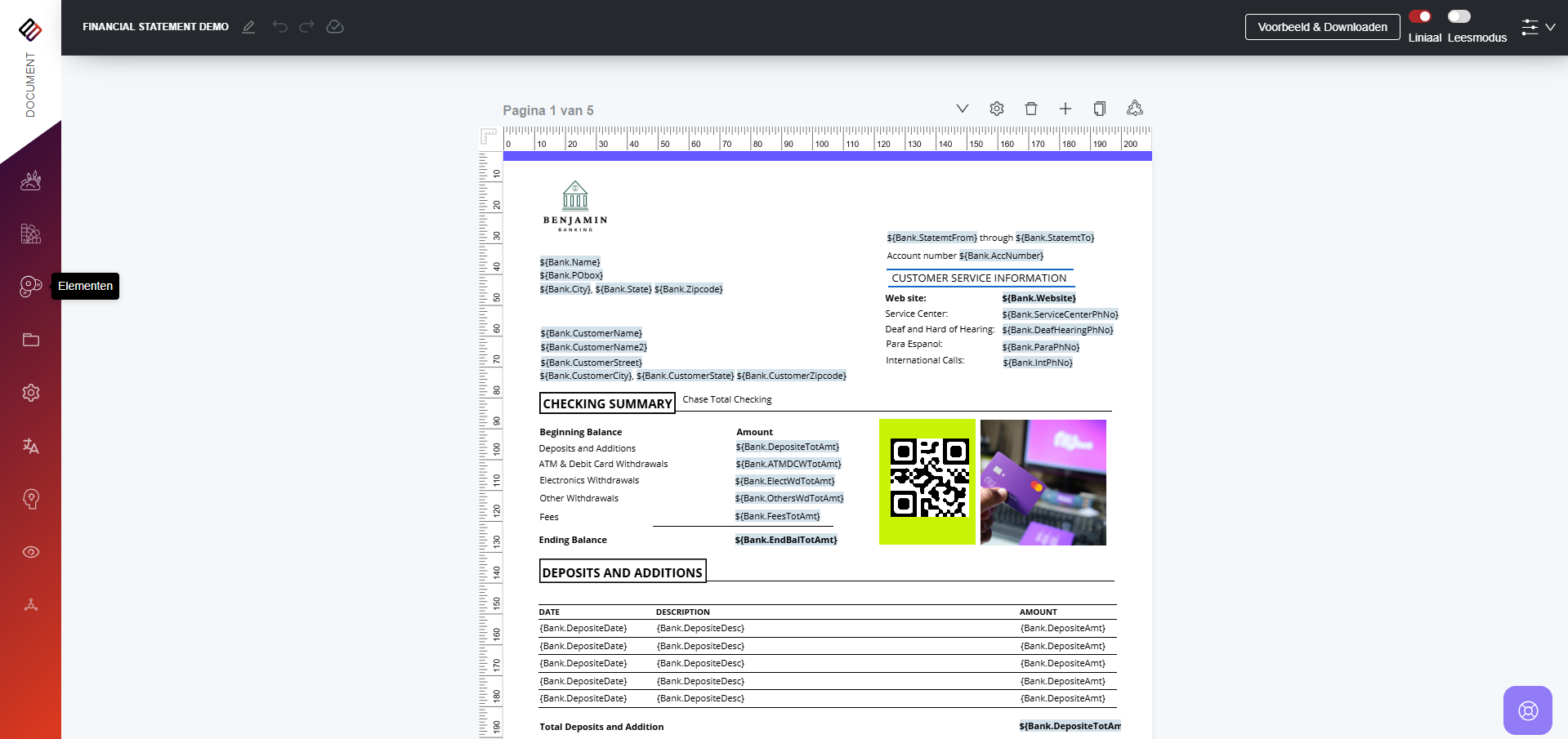Click the eye preview icon in sidebar
This screenshot has width=1568, height=739.
click(x=30, y=552)
